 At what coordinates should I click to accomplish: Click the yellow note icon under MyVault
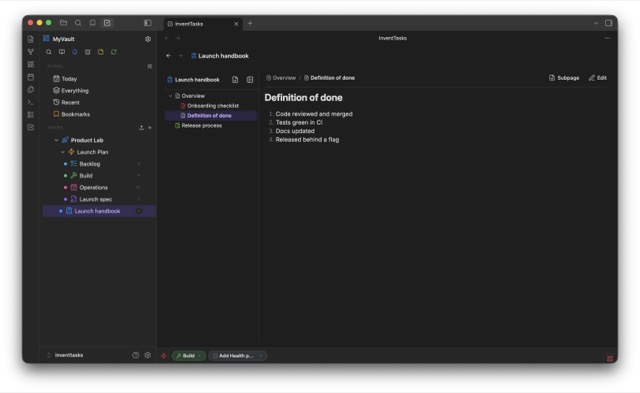coord(101,52)
